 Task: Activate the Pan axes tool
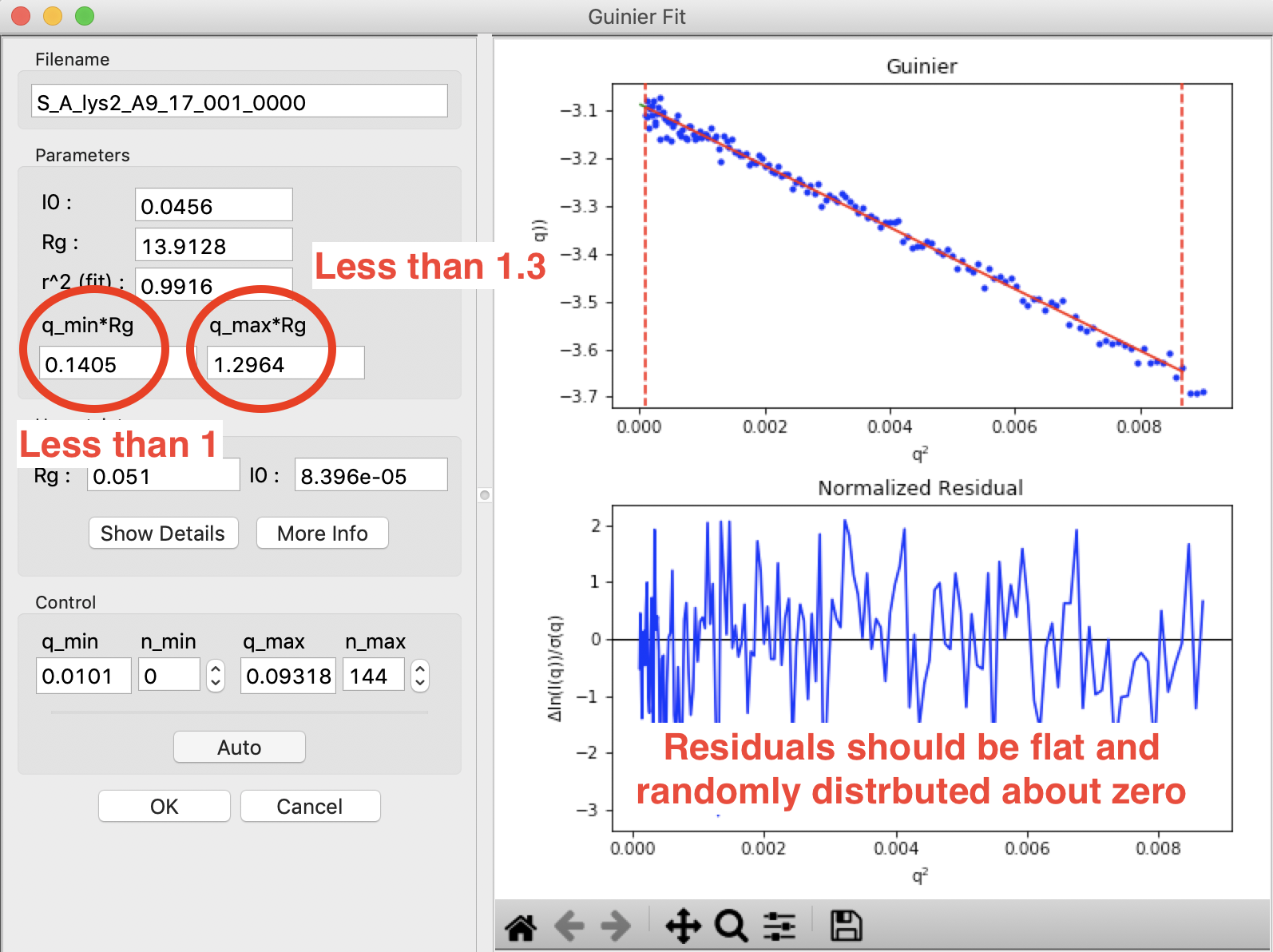click(x=684, y=926)
